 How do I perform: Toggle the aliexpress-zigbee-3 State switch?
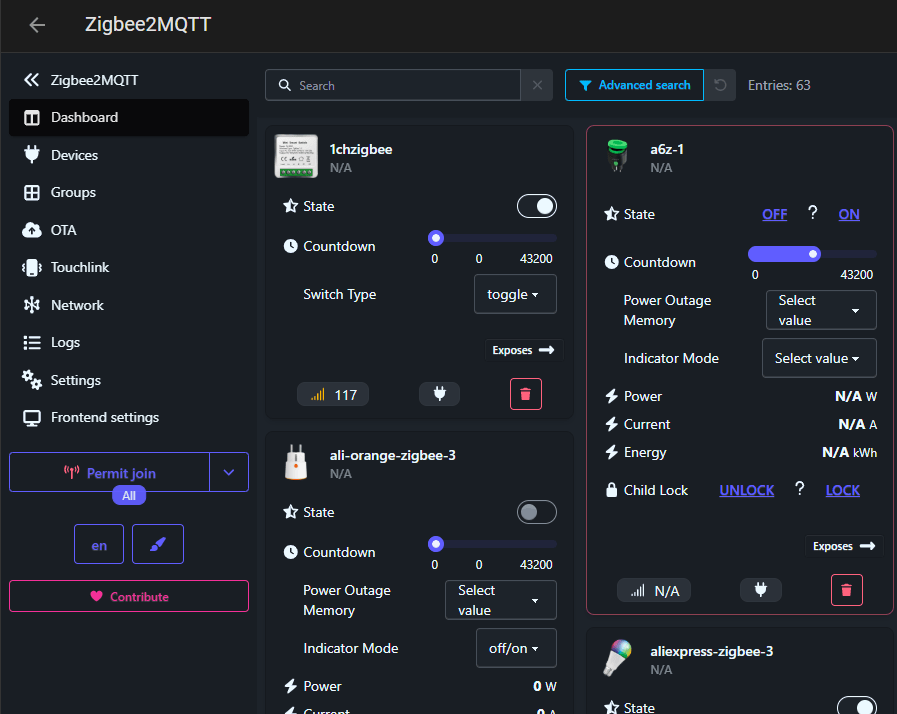tap(856, 706)
